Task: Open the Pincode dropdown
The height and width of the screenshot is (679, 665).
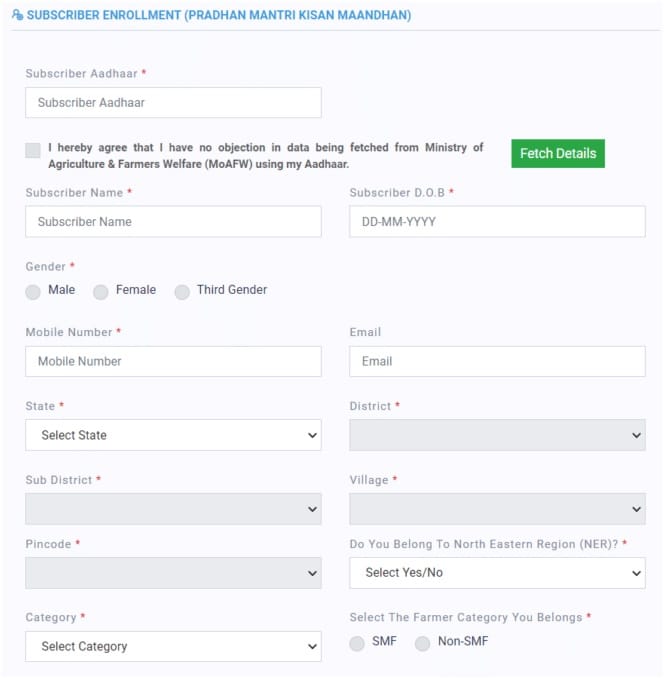Action: click(173, 573)
